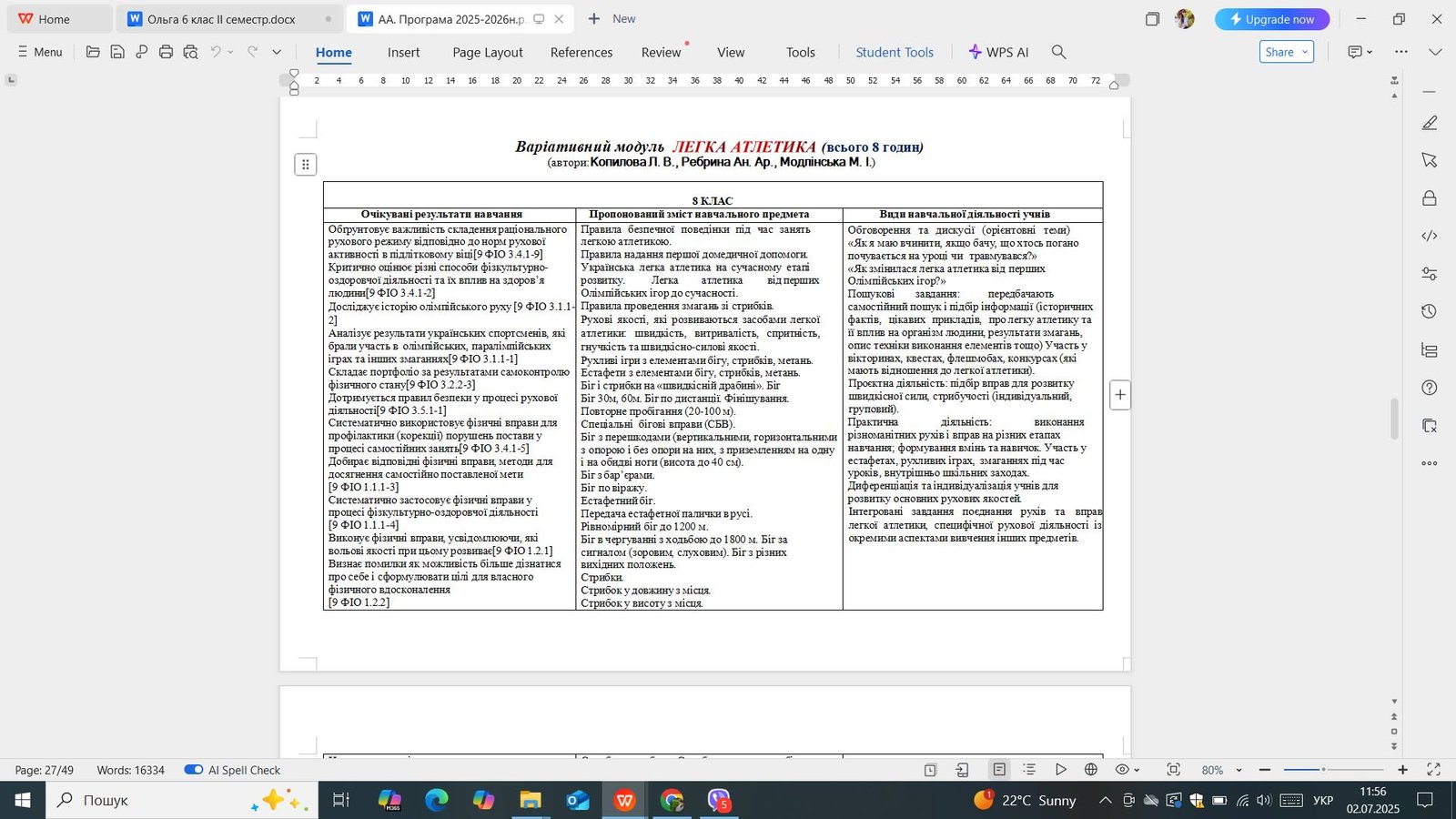Click the taskbar Пошук search box
Viewport: 1456px width, 819px height.
(182, 801)
